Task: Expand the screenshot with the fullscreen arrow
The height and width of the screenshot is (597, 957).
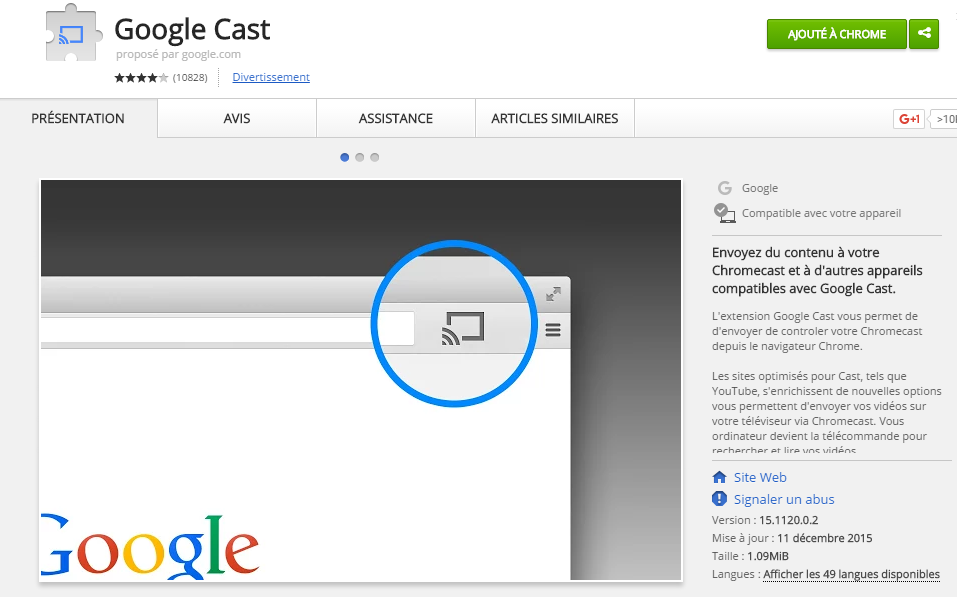Action: 553,294
